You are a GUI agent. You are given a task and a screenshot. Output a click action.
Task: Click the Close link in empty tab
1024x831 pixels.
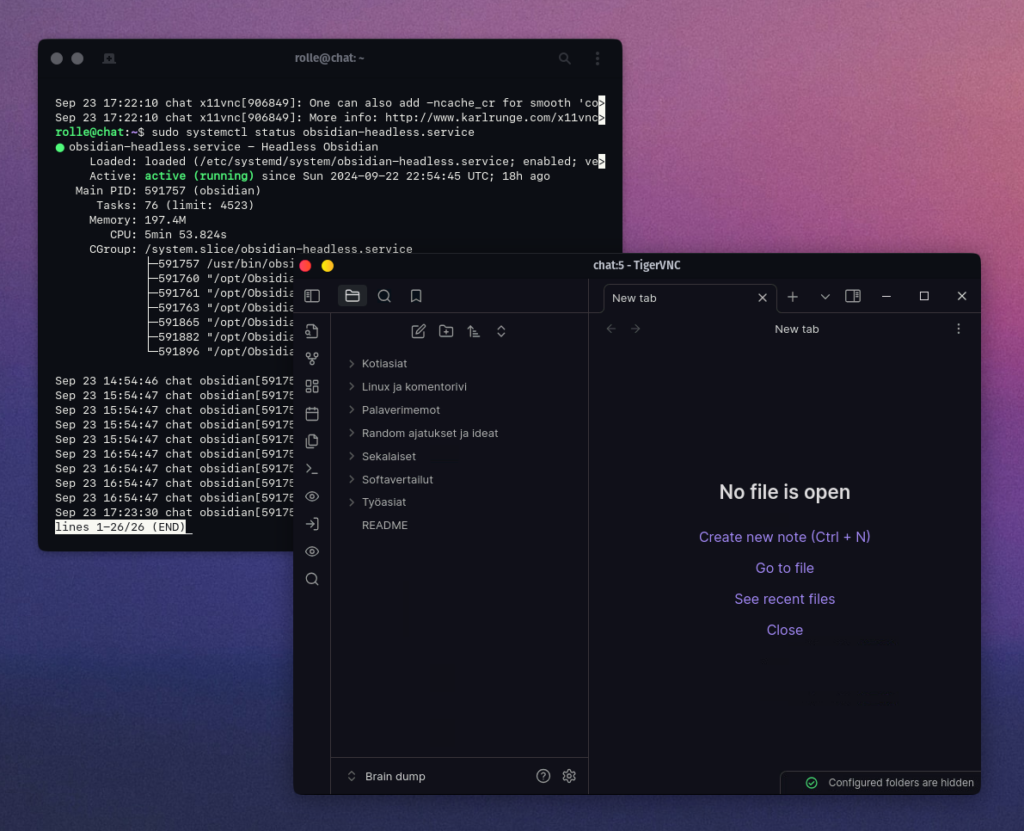(x=784, y=630)
